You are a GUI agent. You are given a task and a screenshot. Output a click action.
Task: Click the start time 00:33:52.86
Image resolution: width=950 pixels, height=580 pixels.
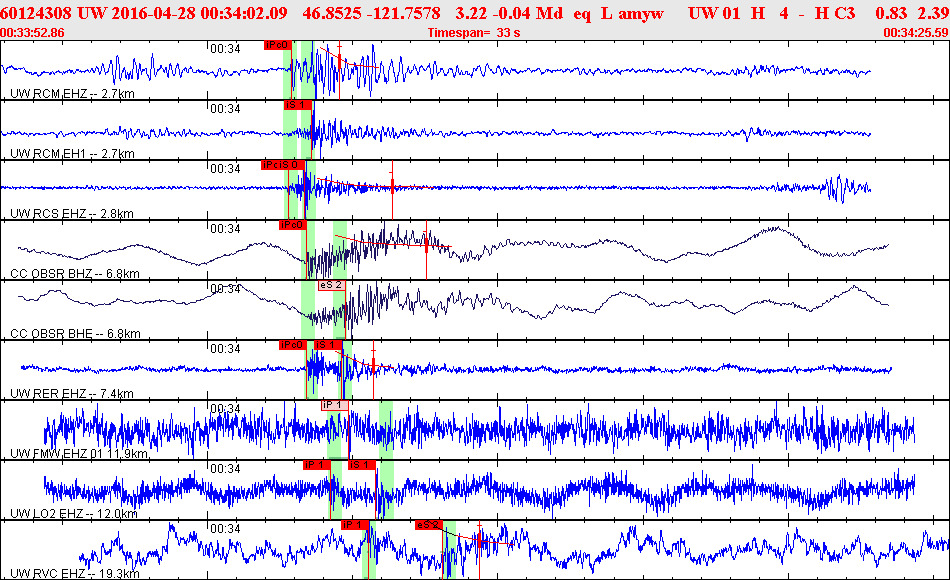[x=33, y=33]
